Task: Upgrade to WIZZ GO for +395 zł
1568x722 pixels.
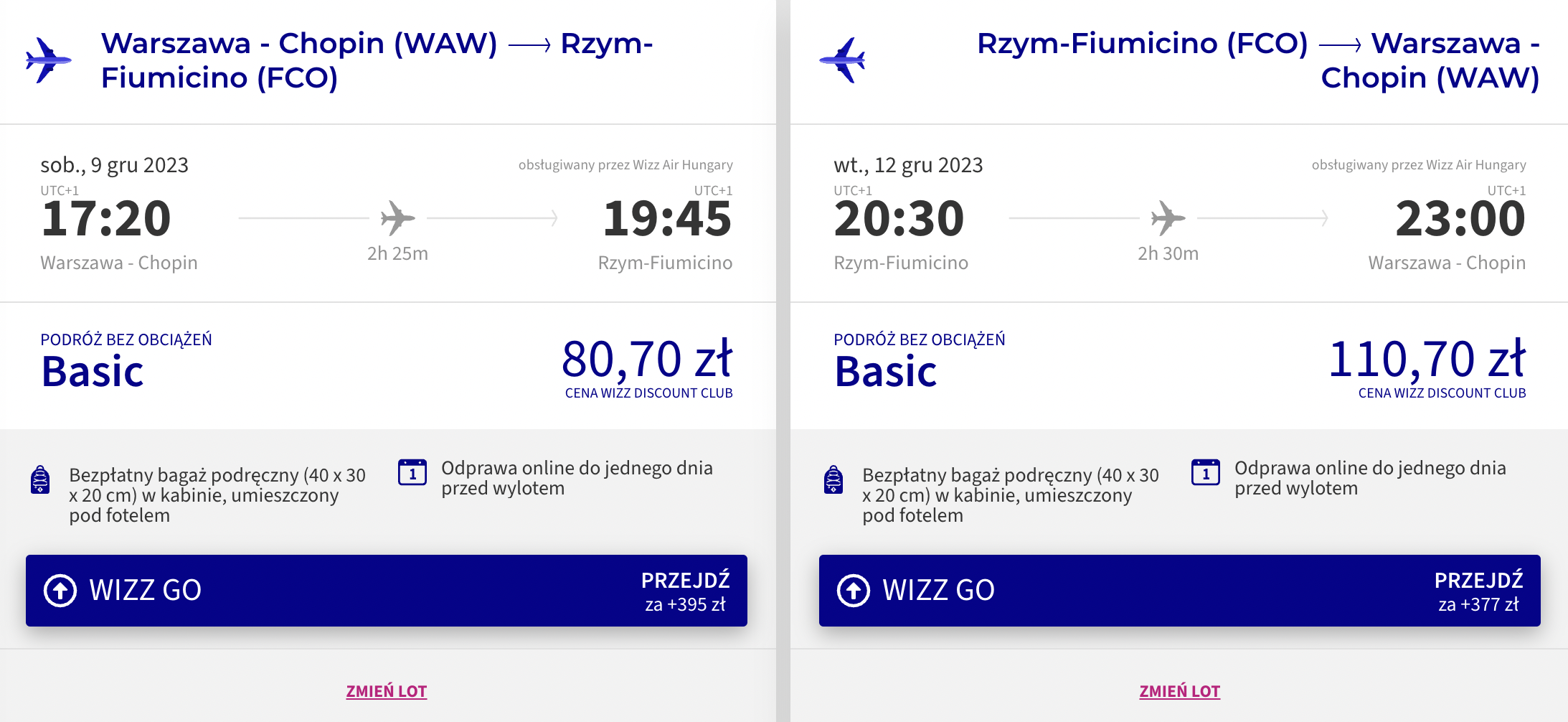Action: click(x=387, y=591)
